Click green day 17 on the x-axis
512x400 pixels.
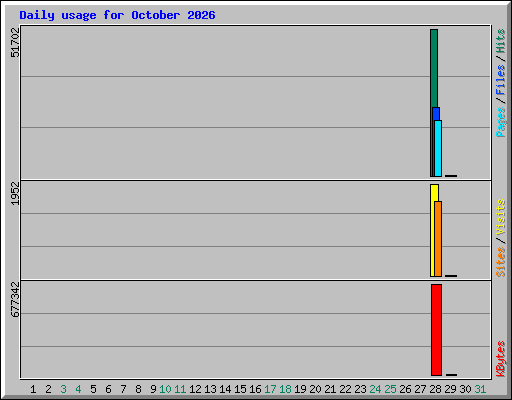pyautogui.click(x=270, y=389)
